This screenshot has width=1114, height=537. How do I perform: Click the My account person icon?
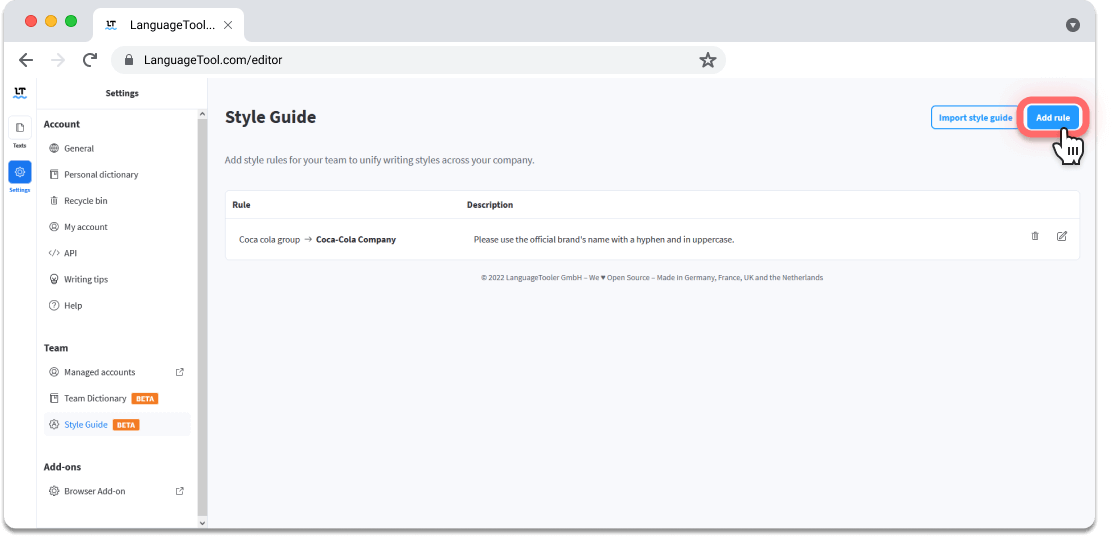54,227
